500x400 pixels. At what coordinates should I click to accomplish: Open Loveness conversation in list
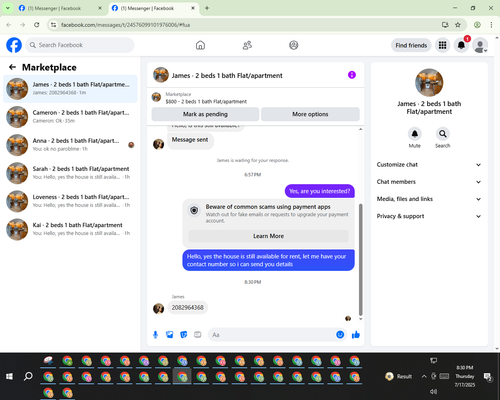click(x=70, y=201)
